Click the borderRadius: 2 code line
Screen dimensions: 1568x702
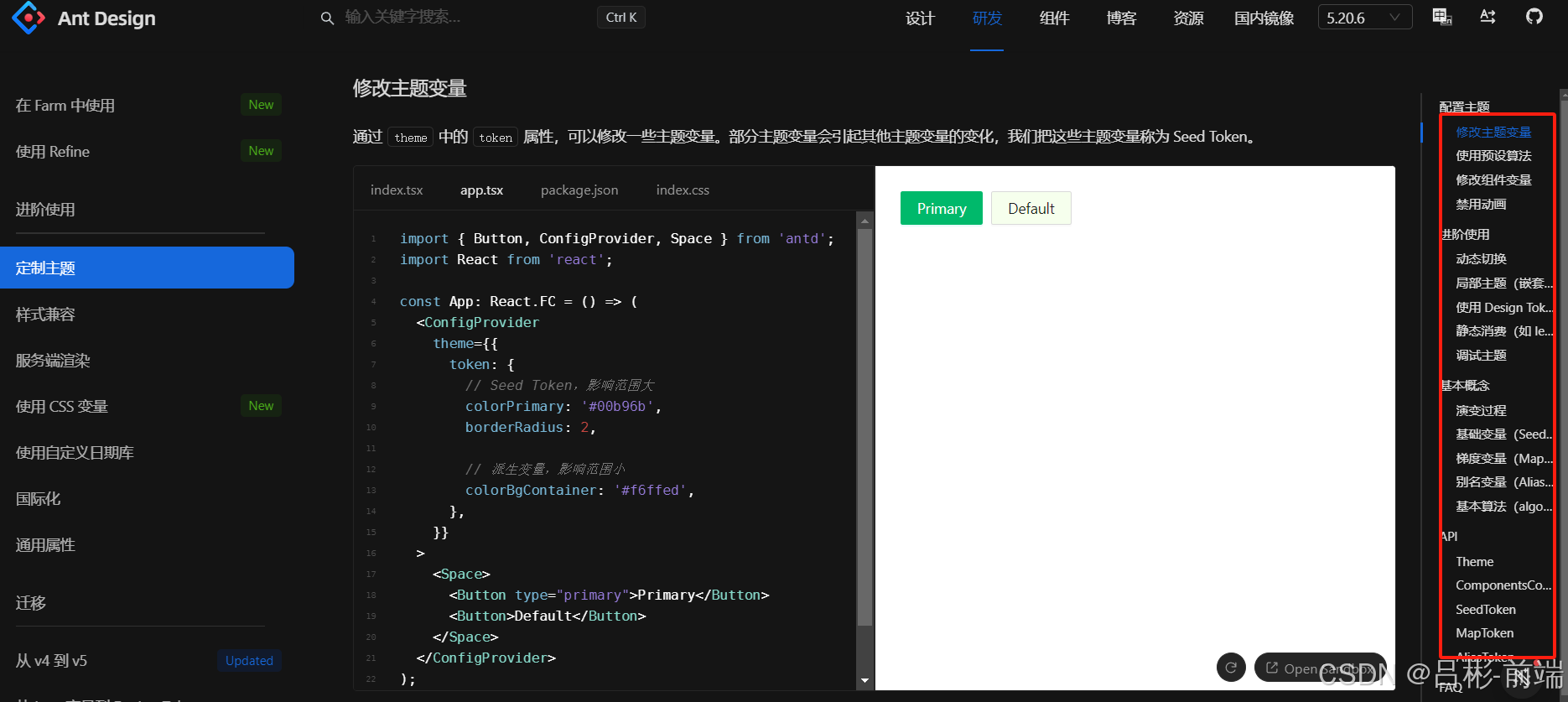(x=530, y=427)
